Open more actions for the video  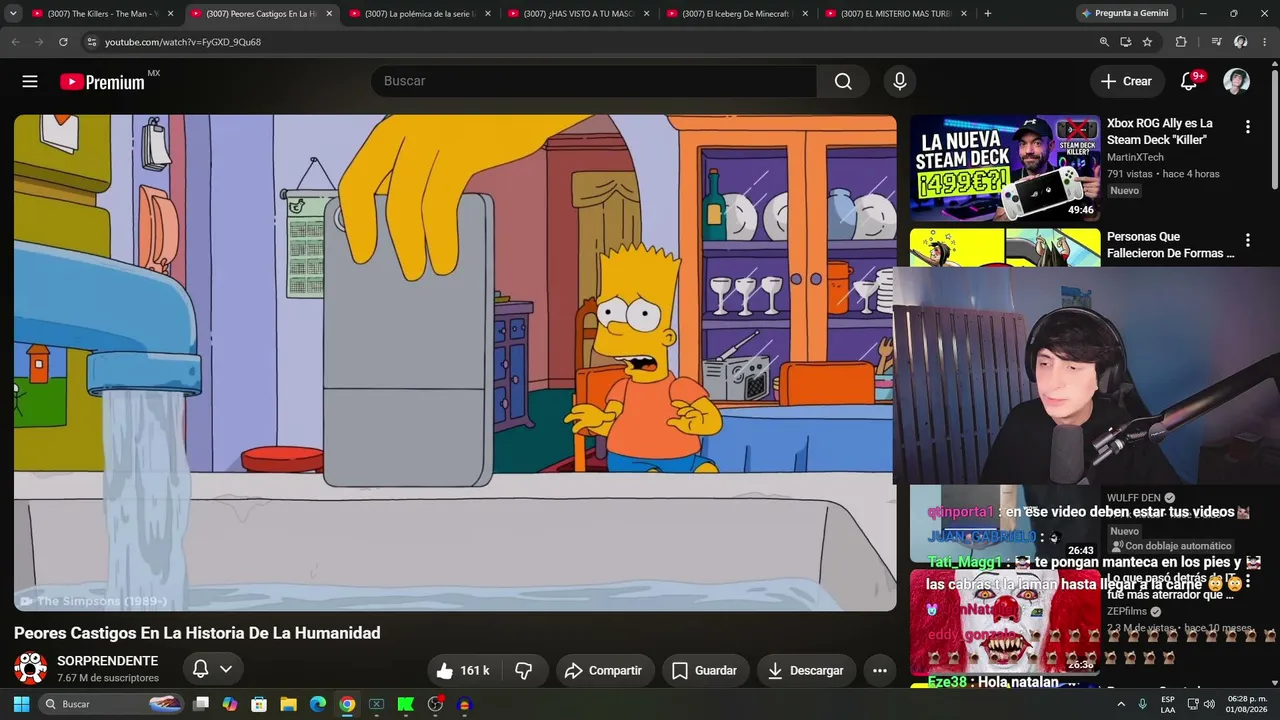click(880, 670)
